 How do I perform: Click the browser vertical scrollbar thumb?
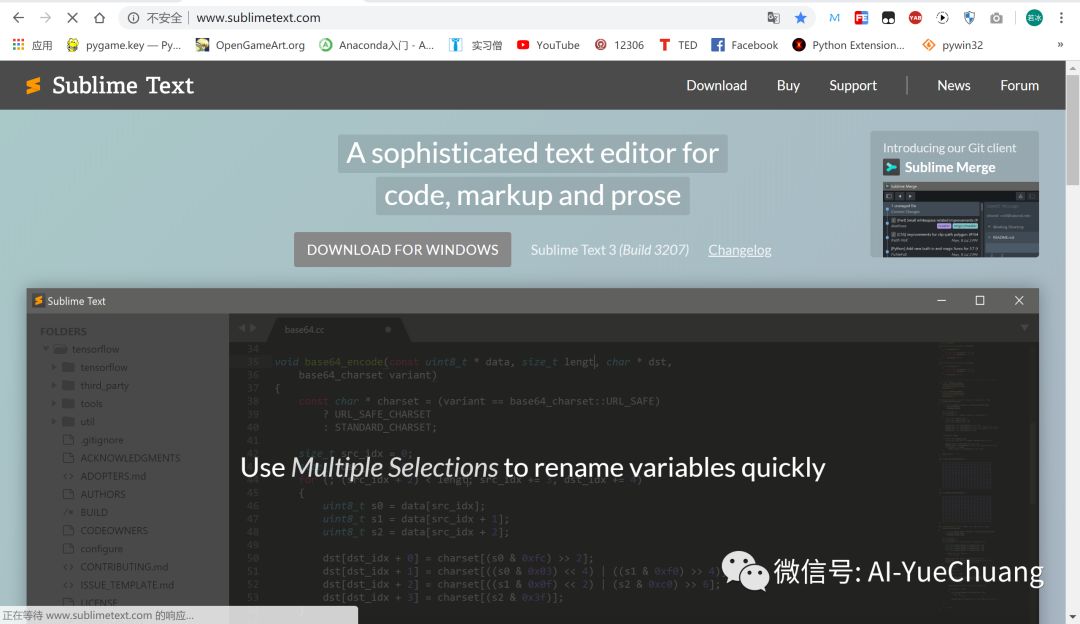[x=1072, y=129]
